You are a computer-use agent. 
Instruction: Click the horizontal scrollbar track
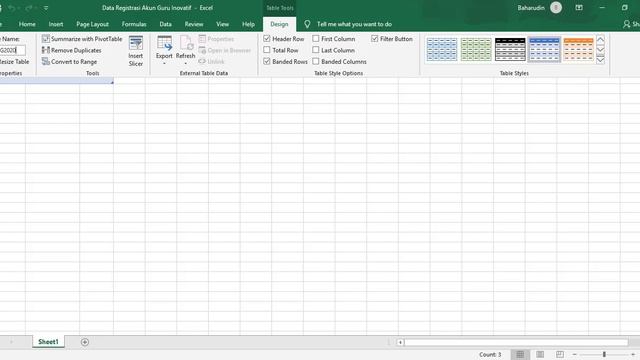pyautogui.click(x=516, y=342)
